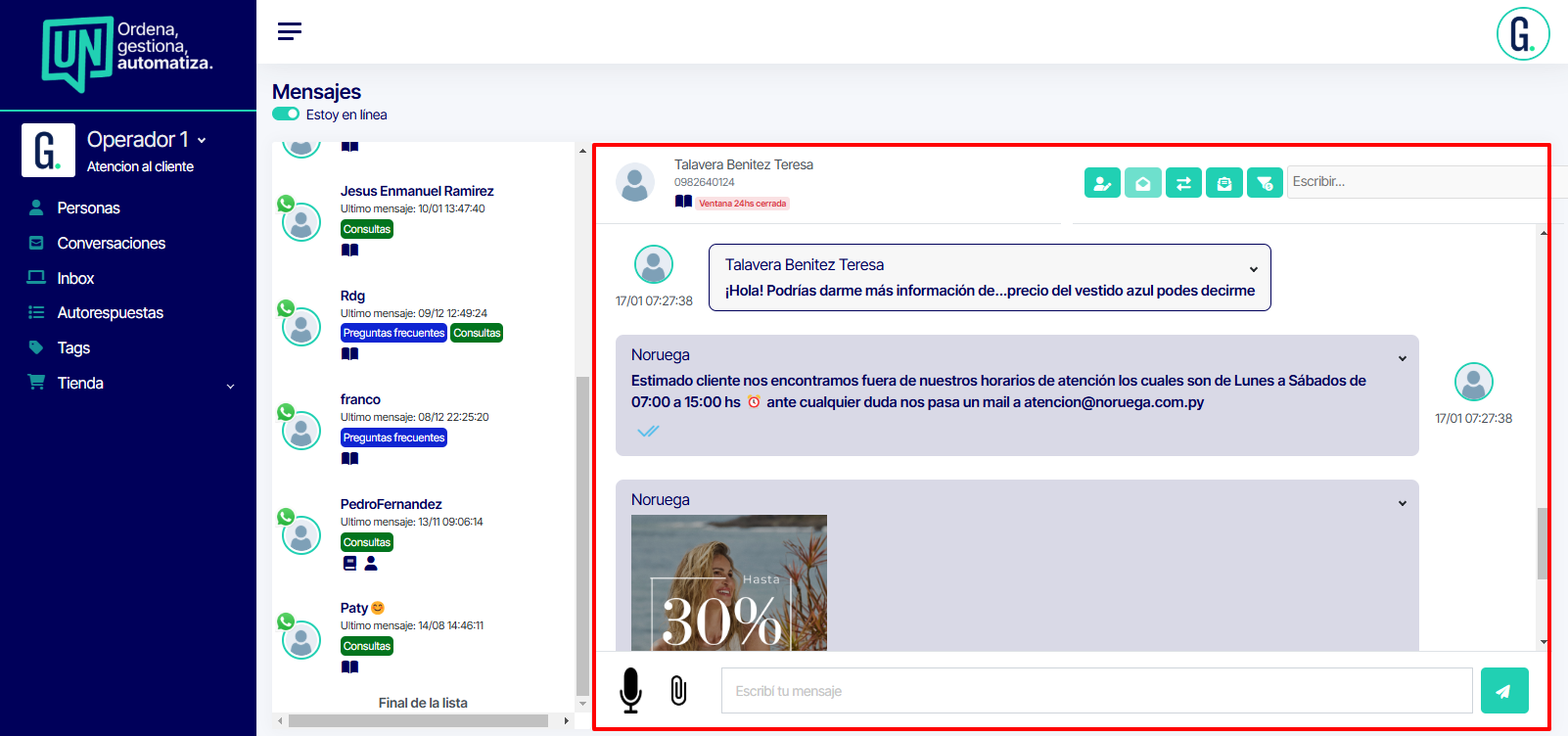Open Conversaciones menu item
Image resolution: width=1568 pixels, height=736 pixels.
pyautogui.click(x=112, y=243)
